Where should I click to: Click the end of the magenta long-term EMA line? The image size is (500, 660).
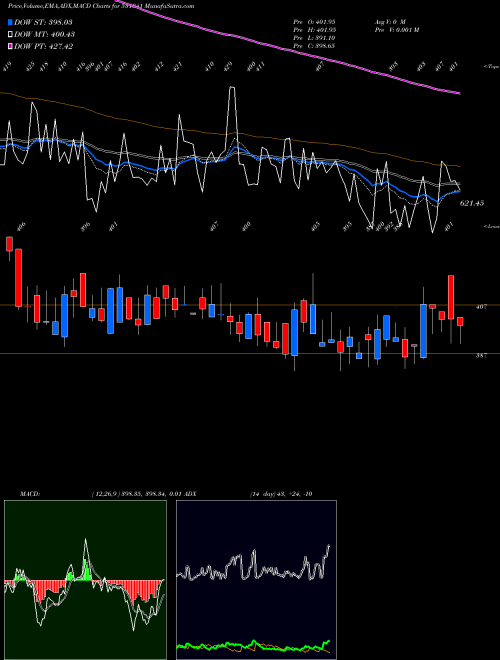[459, 93]
